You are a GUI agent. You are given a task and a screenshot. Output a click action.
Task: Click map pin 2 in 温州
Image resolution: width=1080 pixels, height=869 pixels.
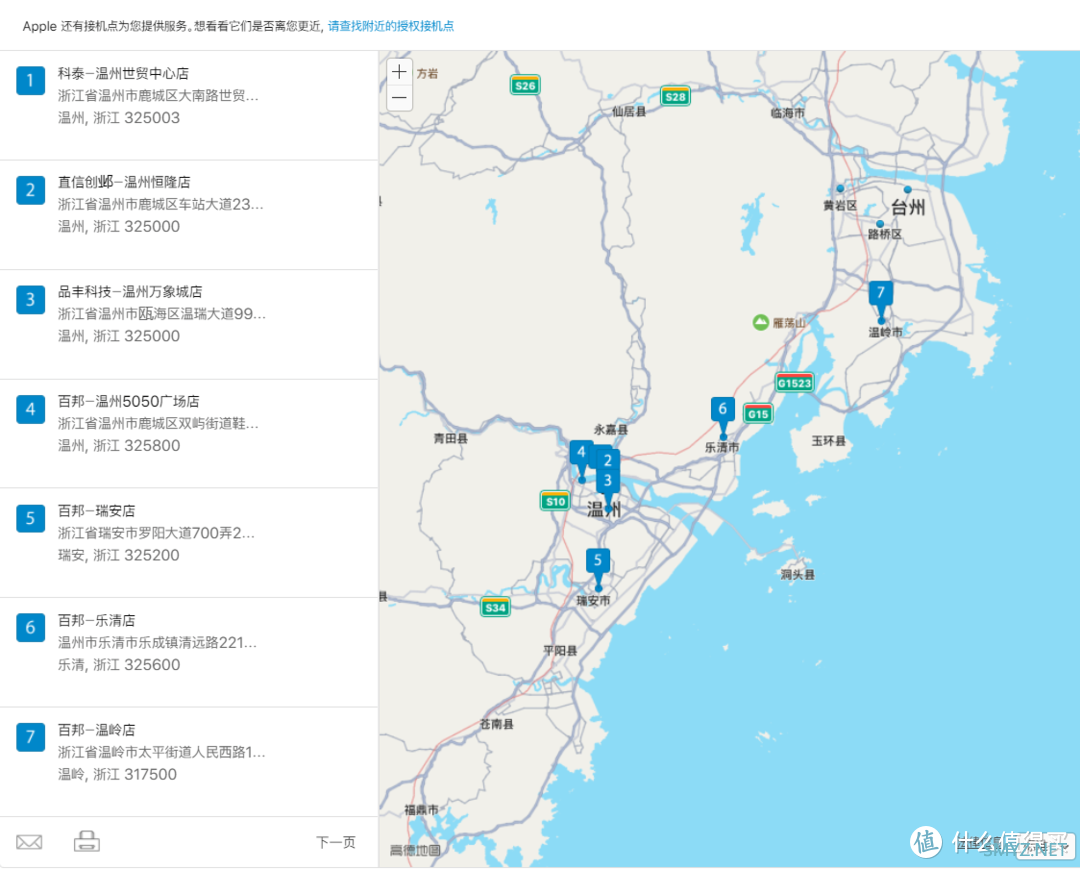click(x=608, y=460)
